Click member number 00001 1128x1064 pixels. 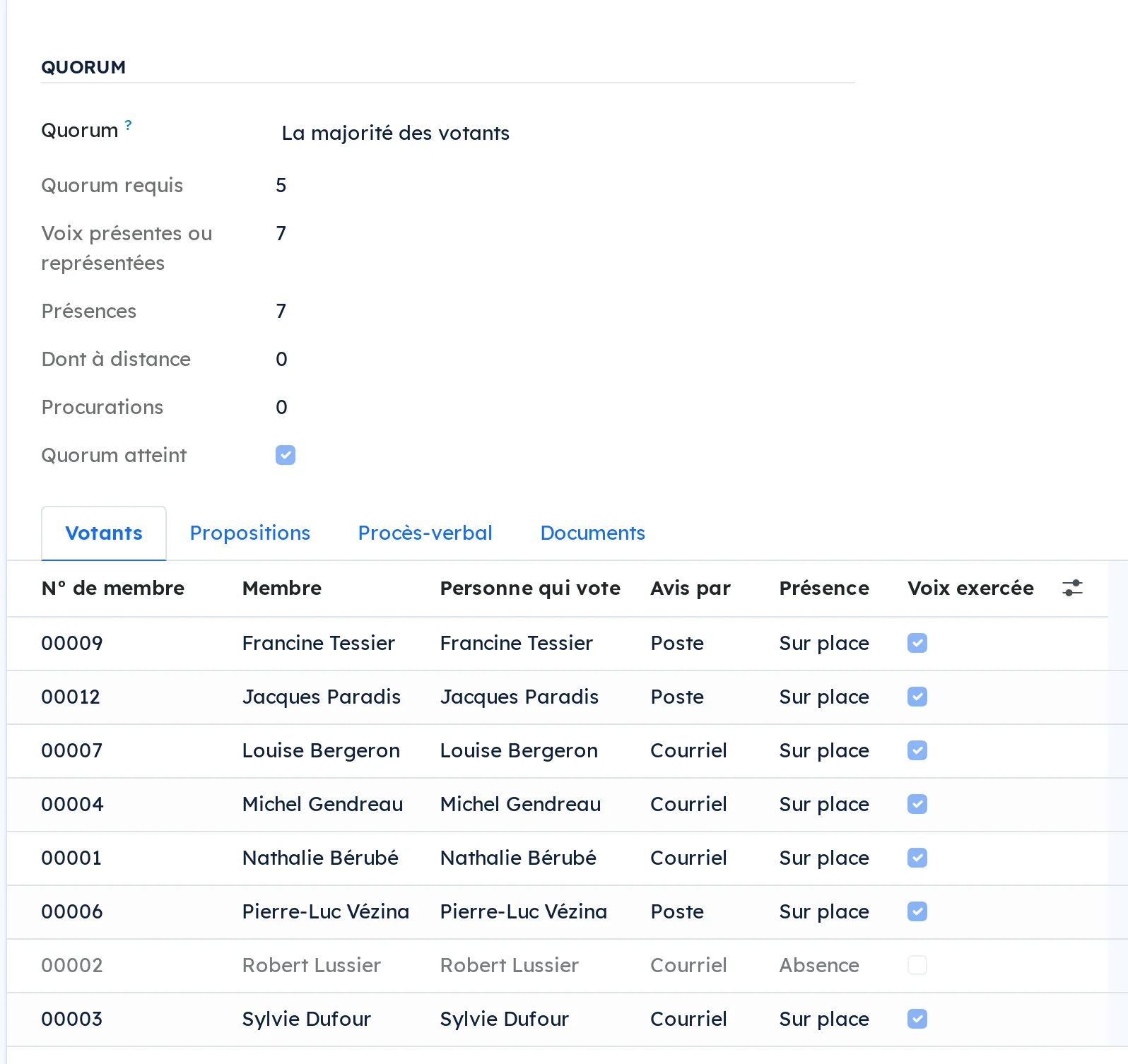click(71, 858)
